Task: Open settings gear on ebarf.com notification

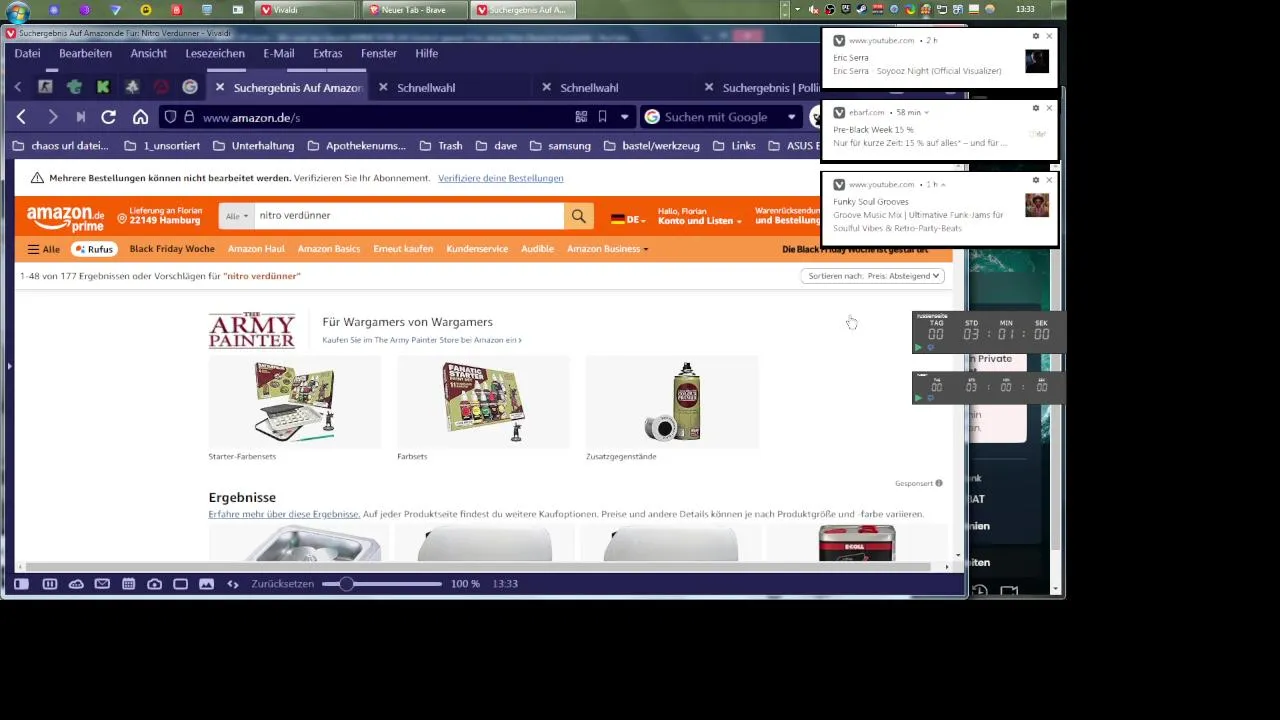Action: pos(1036,108)
